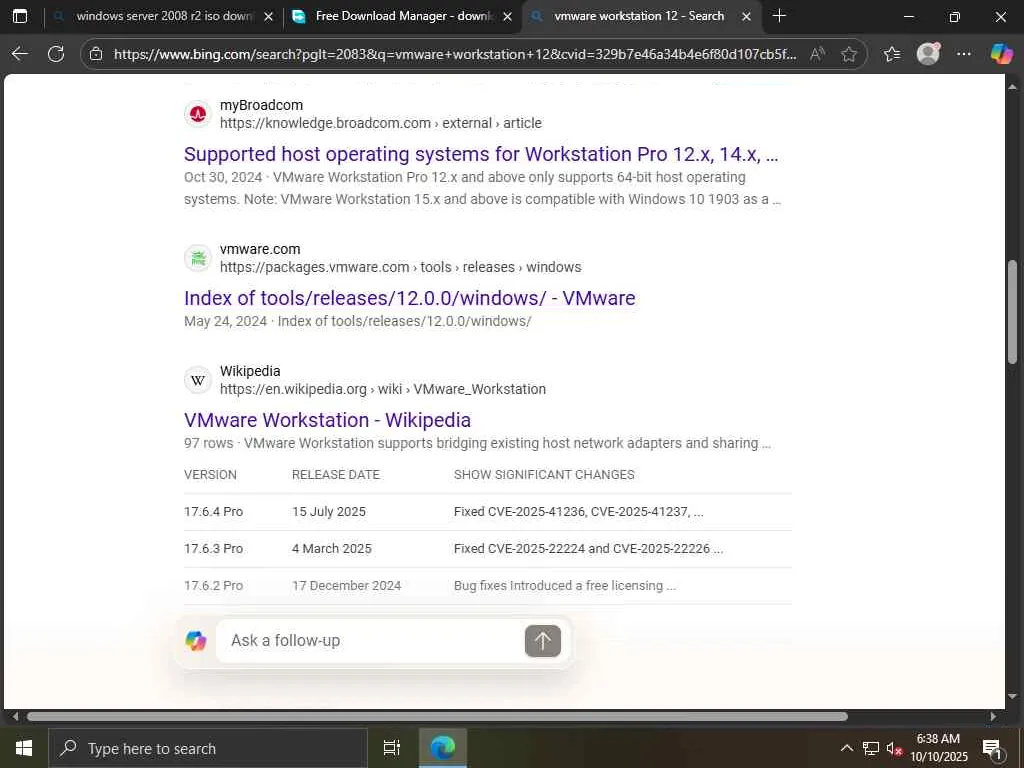Click the 15 July 2025 release date
Screen dimensions: 1024x768
pyautogui.click(x=328, y=512)
